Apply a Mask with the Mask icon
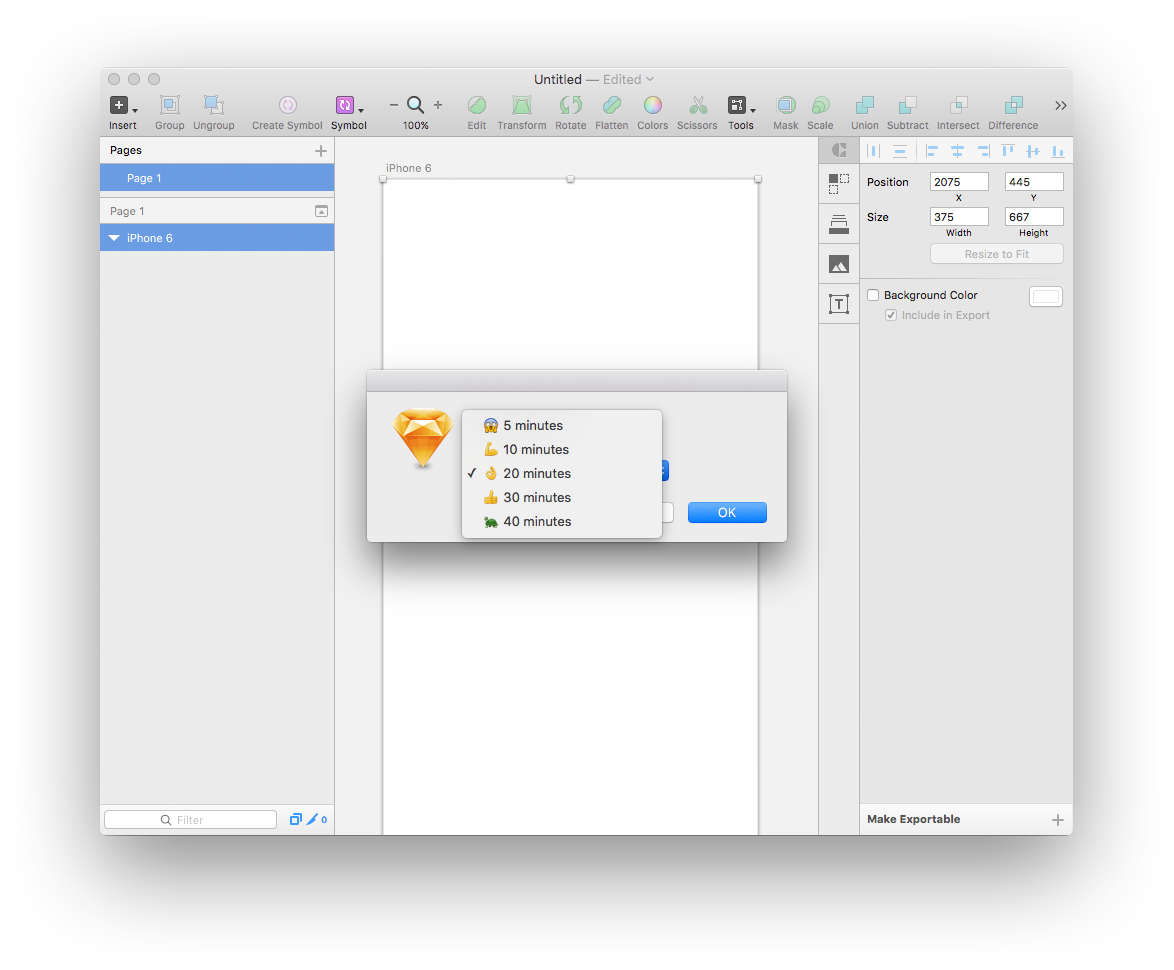This screenshot has width=1174, height=970. (x=786, y=105)
